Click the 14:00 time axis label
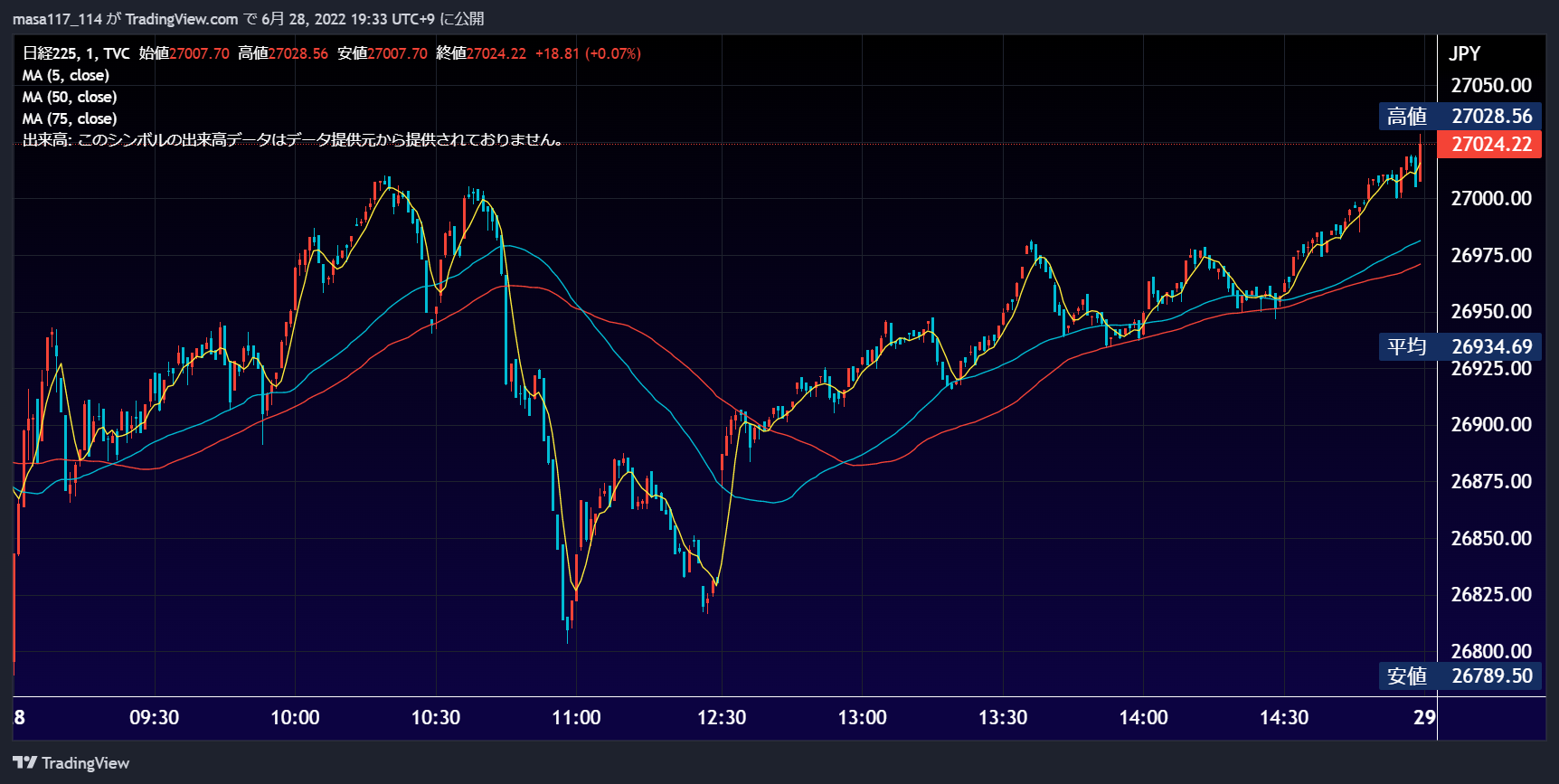 pyautogui.click(x=1144, y=717)
